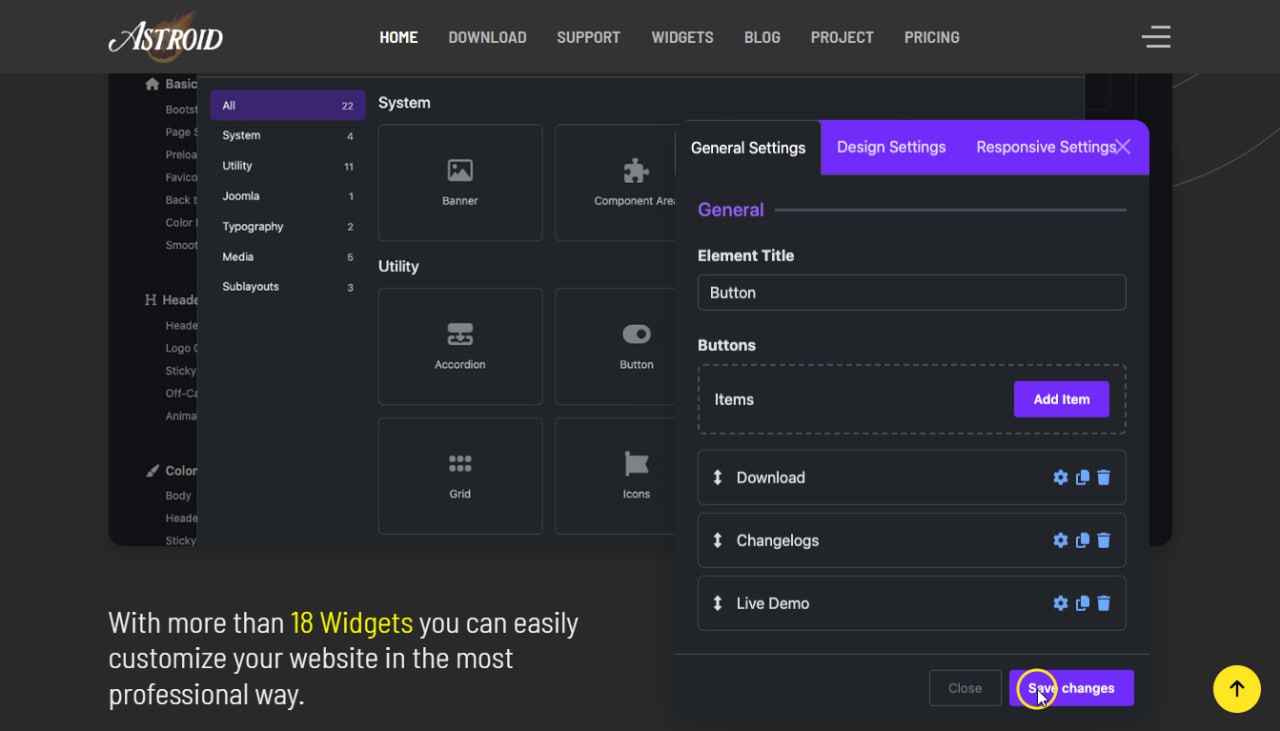Open the PRICING nav item
1280x731 pixels.
pos(932,37)
